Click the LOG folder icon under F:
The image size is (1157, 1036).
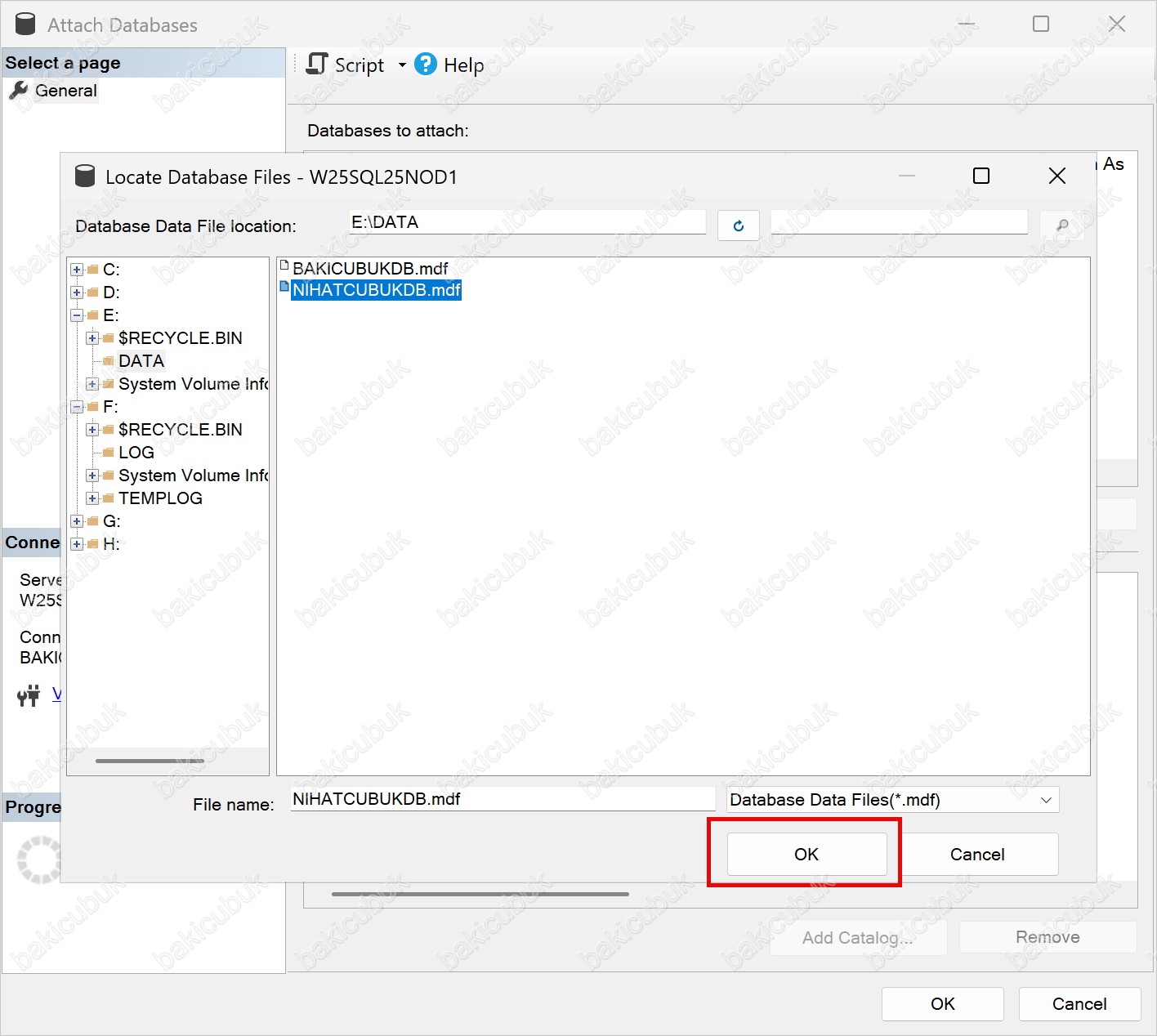click(108, 453)
